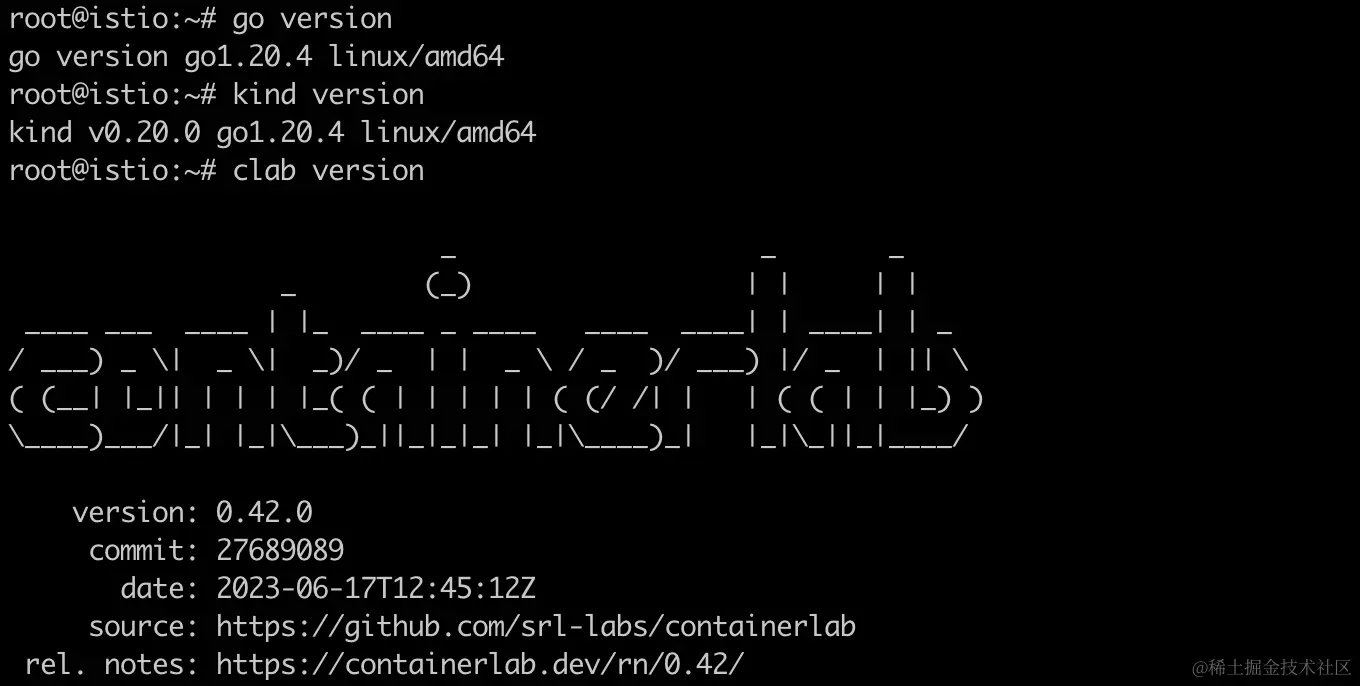Click the containerlab GitHub source URL
This screenshot has height=686, width=1360.
(x=536, y=627)
